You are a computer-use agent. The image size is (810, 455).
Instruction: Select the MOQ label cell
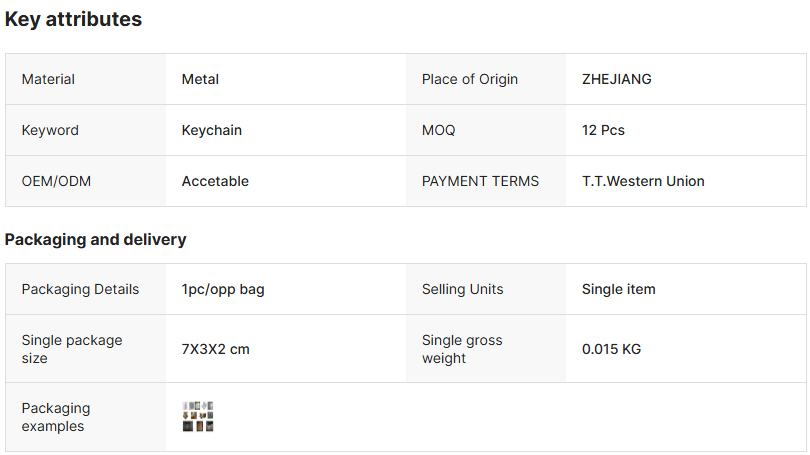[x=438, y=130]
